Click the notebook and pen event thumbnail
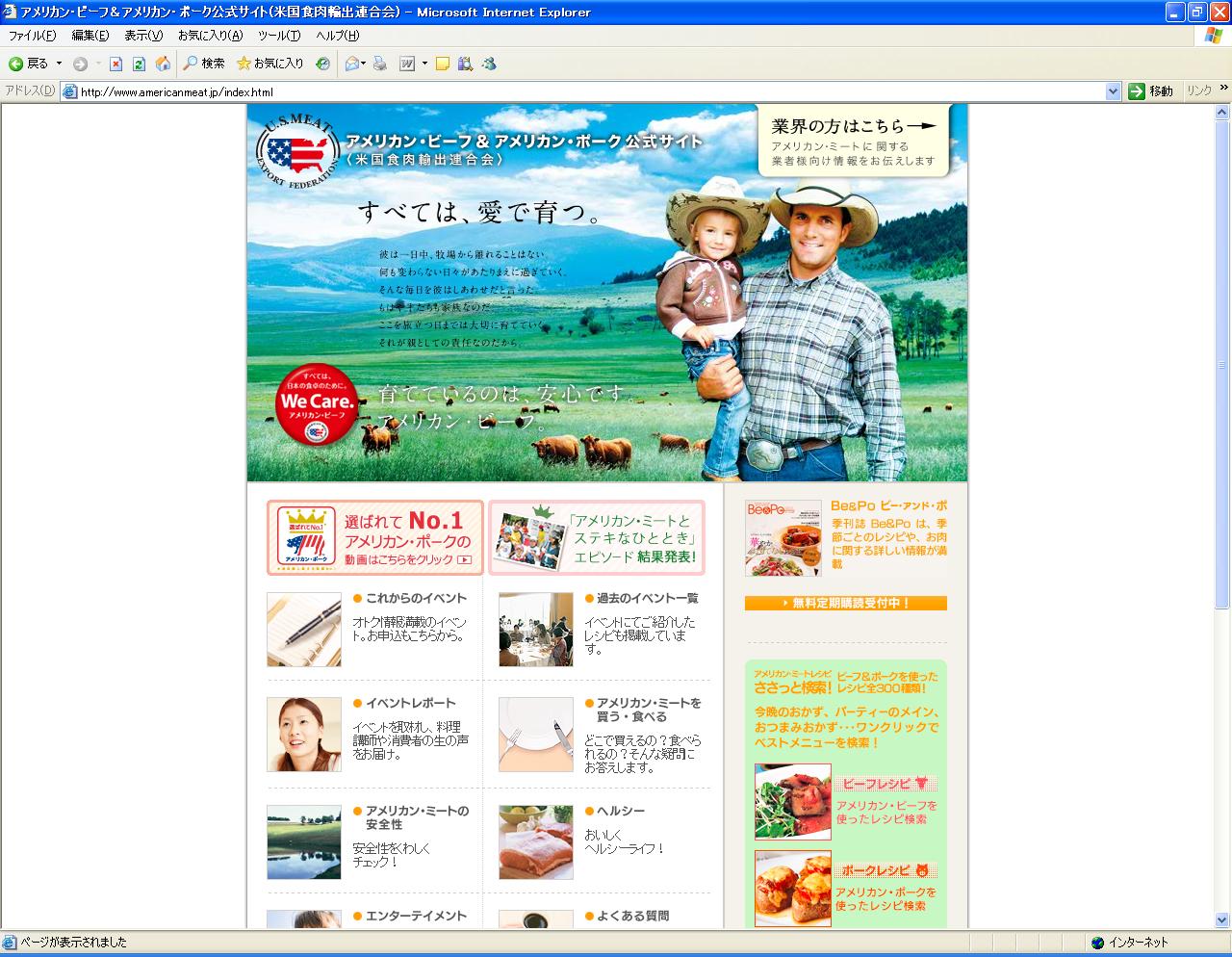 (x=304, y=630)
